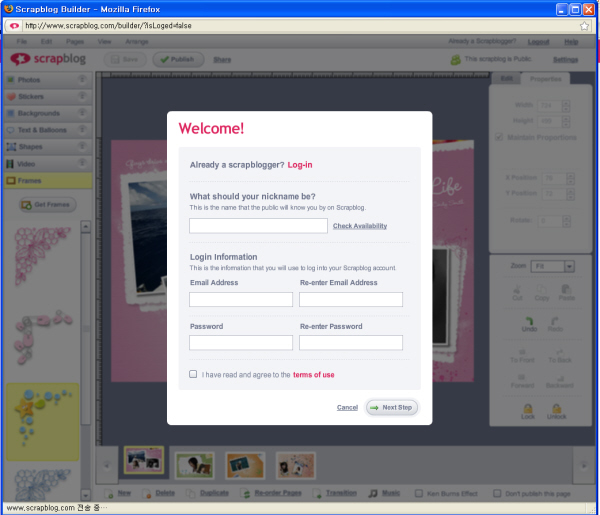Viewport: 600px width, 515px height.
Task: Bookmark page with star icon
Action: point(584,26)
